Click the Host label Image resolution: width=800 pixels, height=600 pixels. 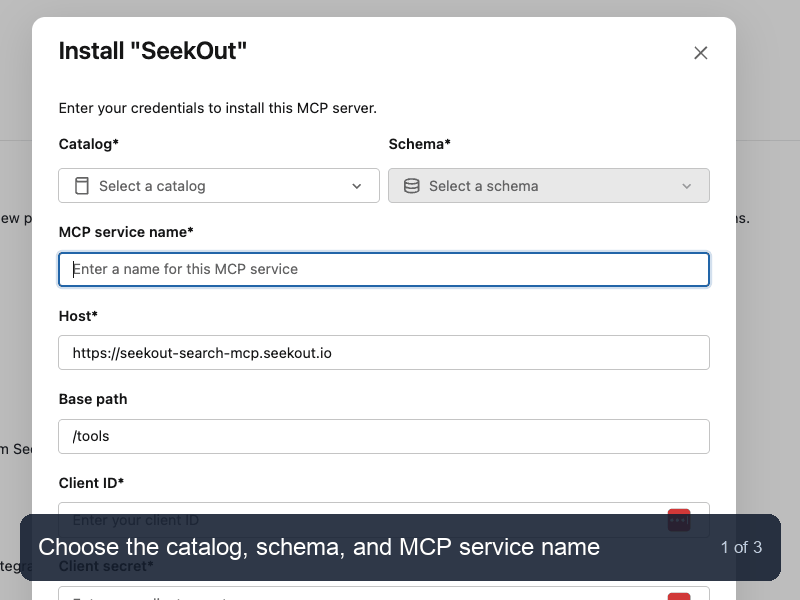78,316
